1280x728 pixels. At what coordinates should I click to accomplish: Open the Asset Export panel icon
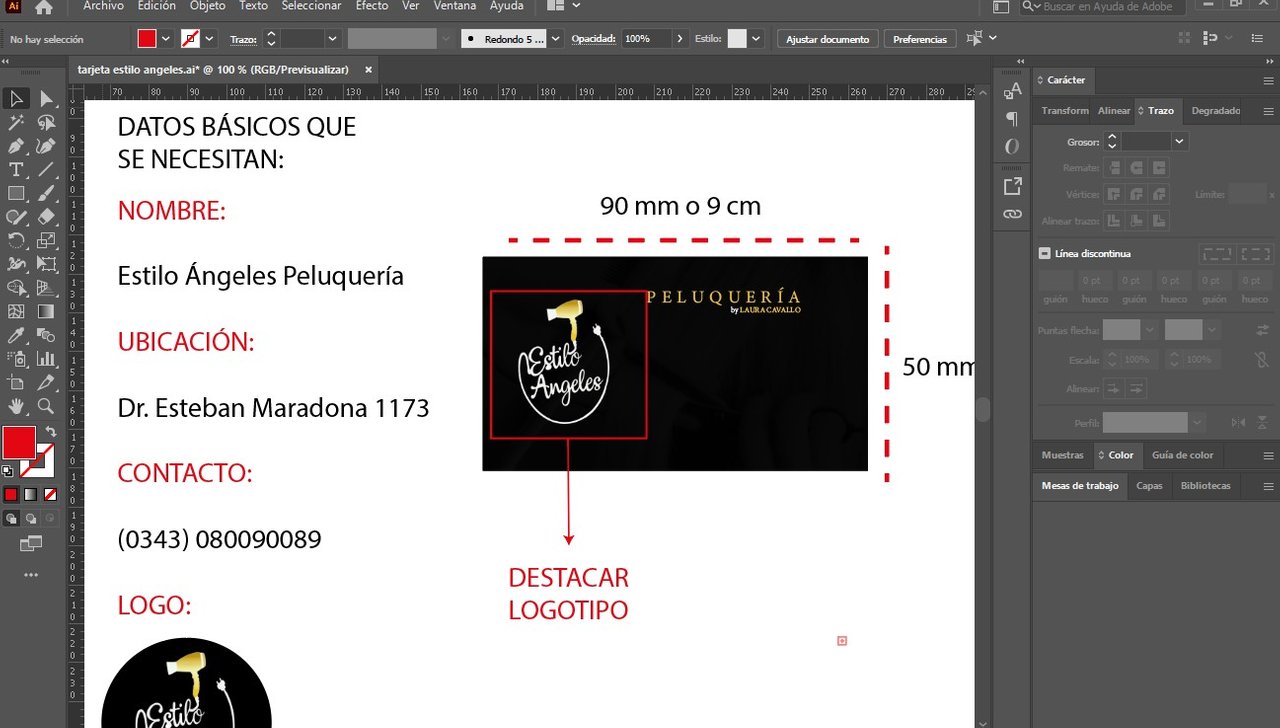[x=1012, y=186]
